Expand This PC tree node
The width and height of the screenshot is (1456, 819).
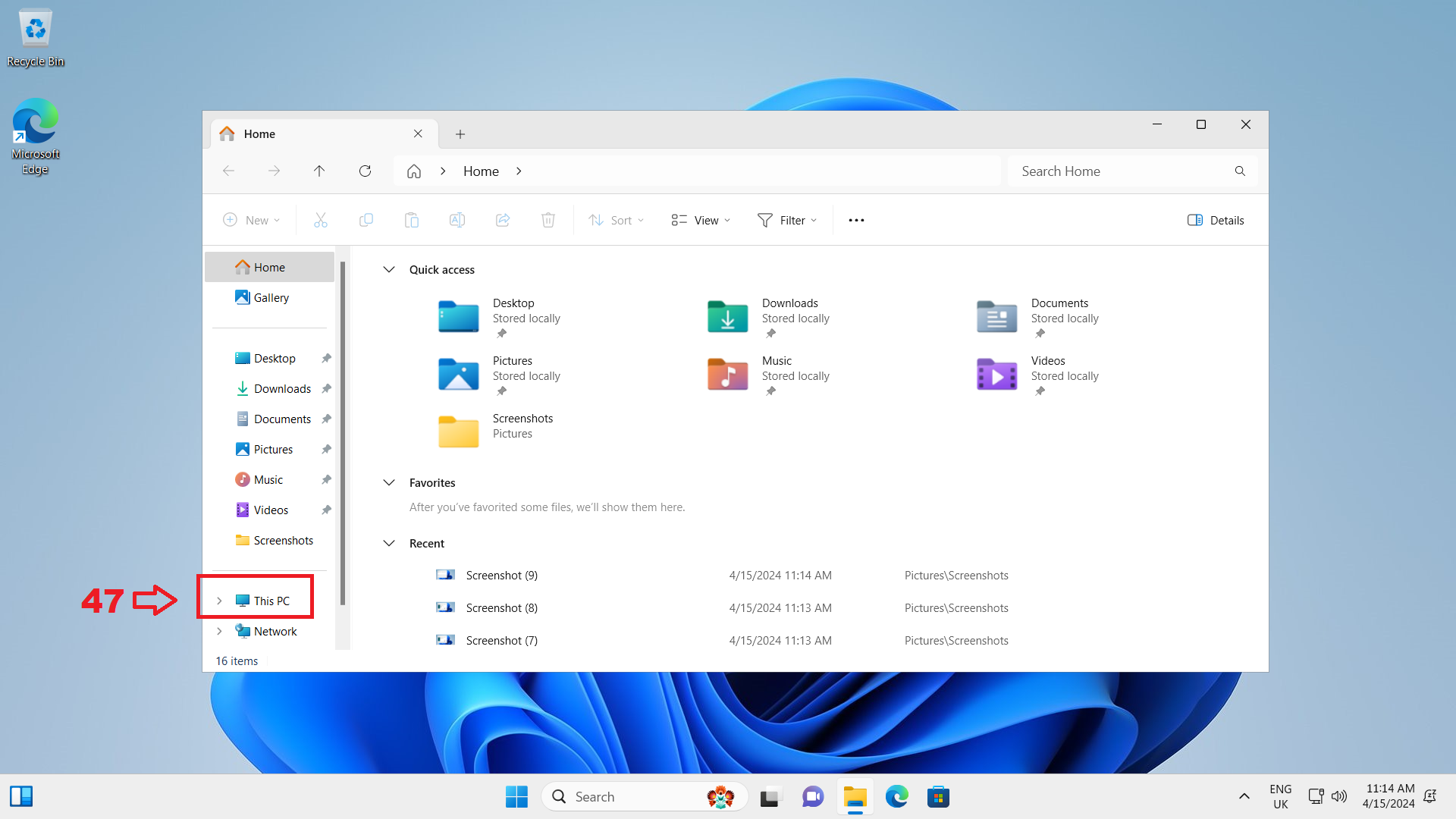pos(219,601)
